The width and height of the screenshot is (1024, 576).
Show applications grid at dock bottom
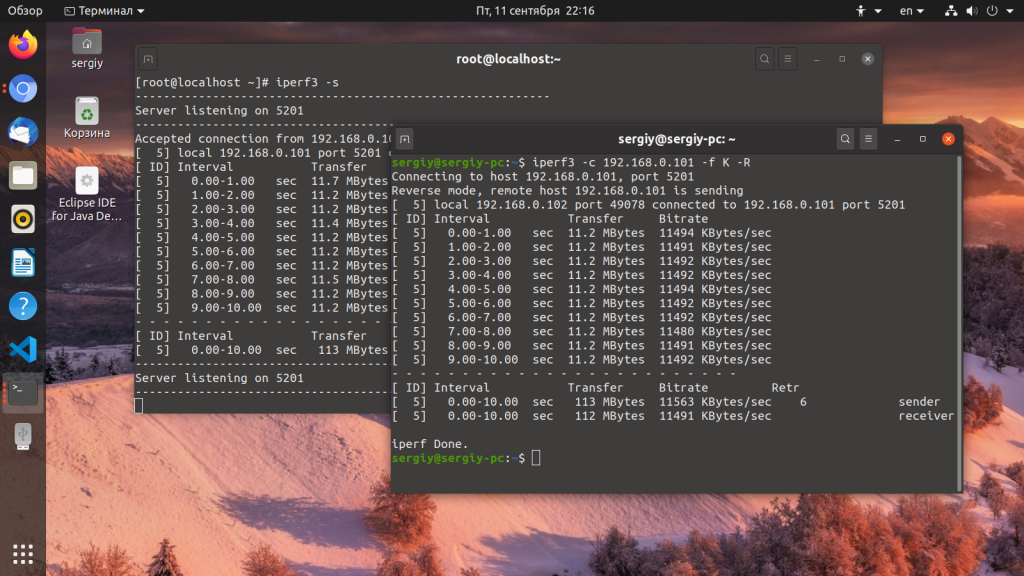(x=23, y=553)
